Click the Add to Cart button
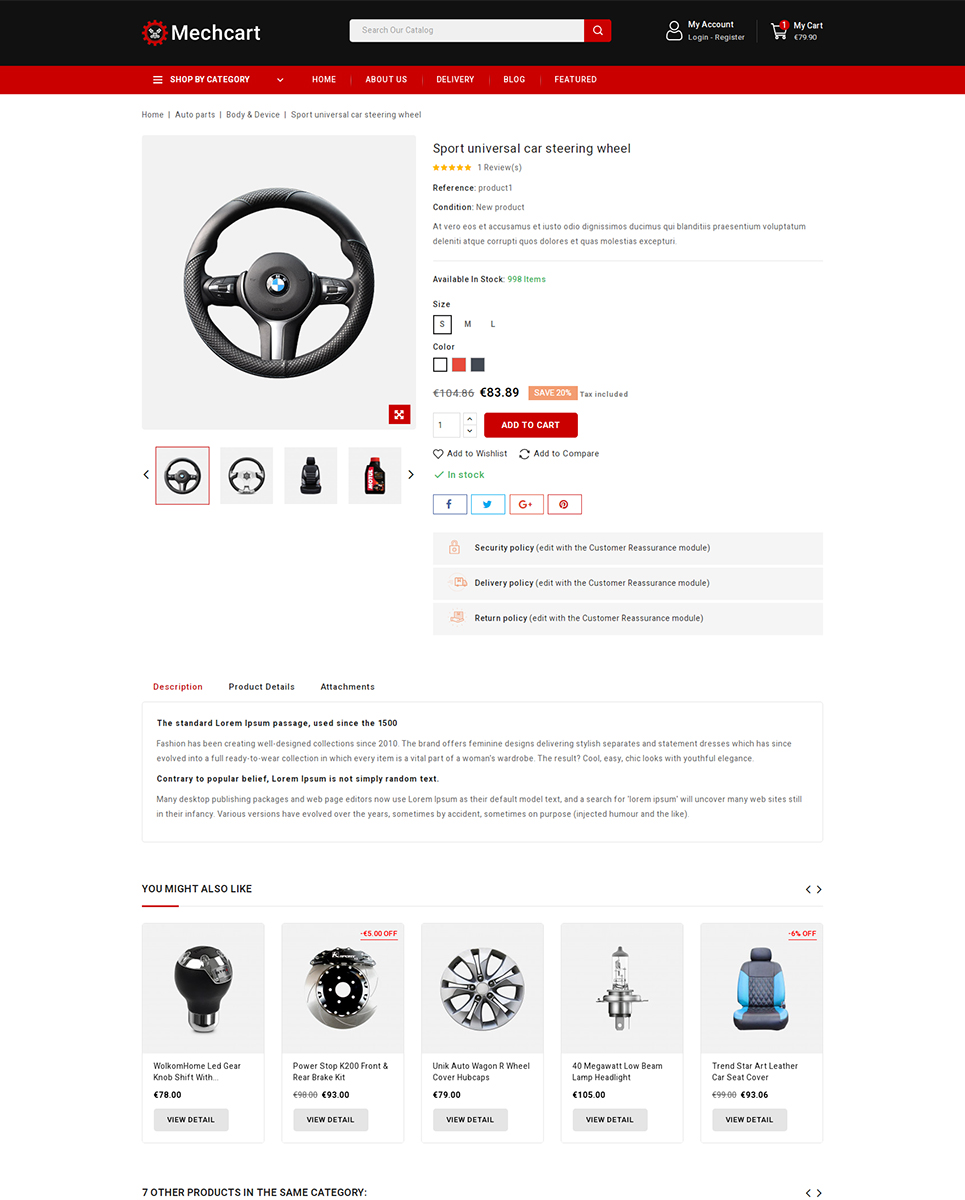 click(x=531, y=425)
